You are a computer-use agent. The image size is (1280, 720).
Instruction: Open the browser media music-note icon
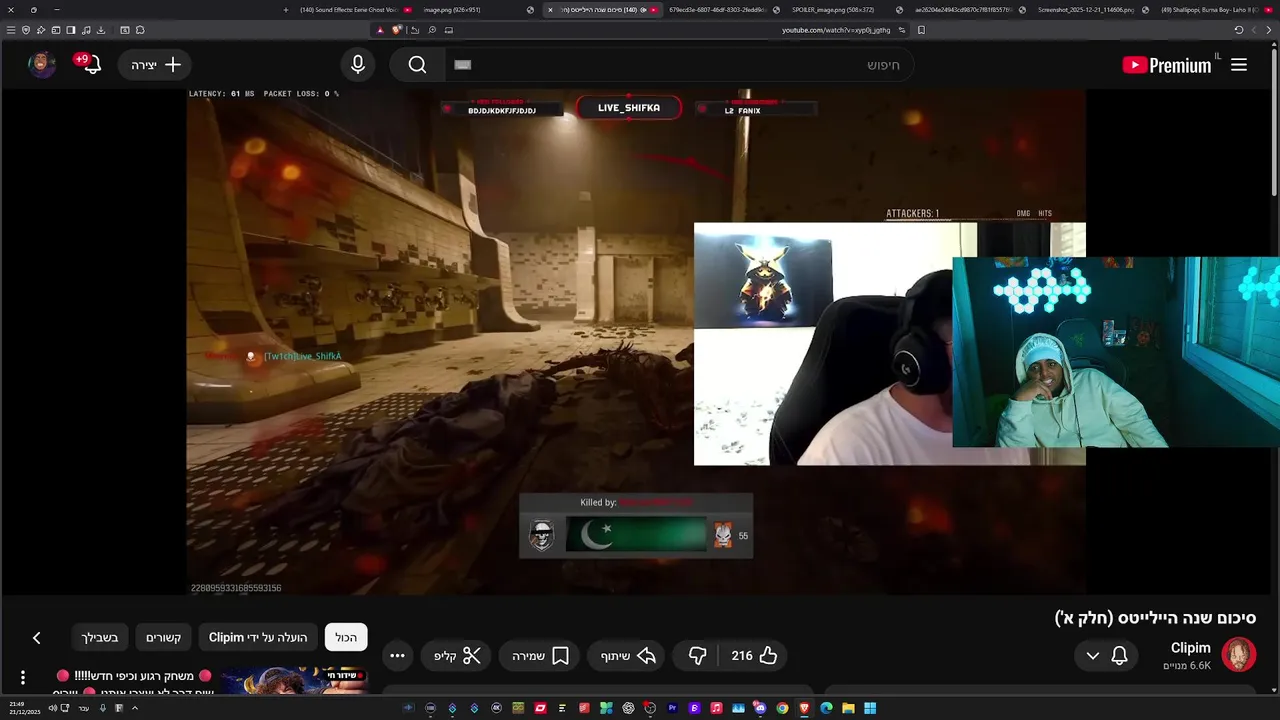pos(86,30)
